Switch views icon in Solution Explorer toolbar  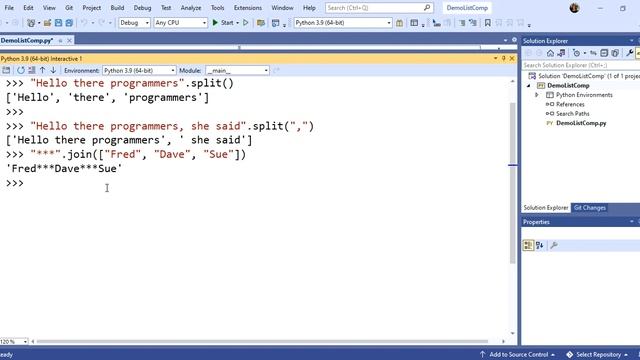pyautogui.click(x=561, y=53)
